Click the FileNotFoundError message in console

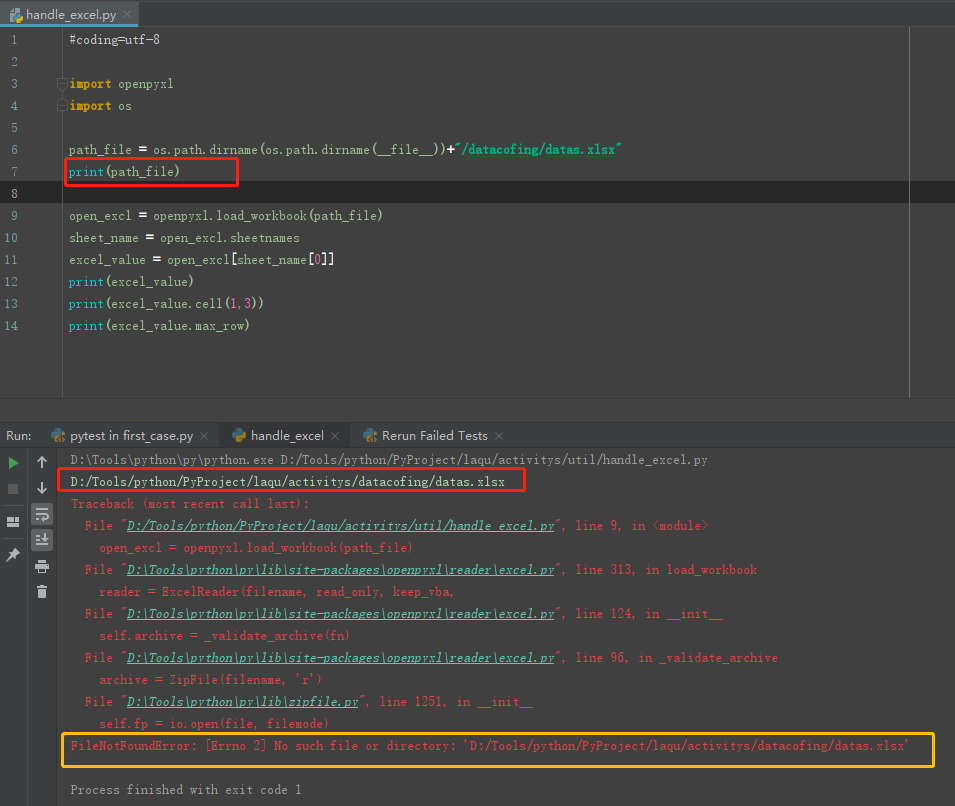(x=490, y=746)
